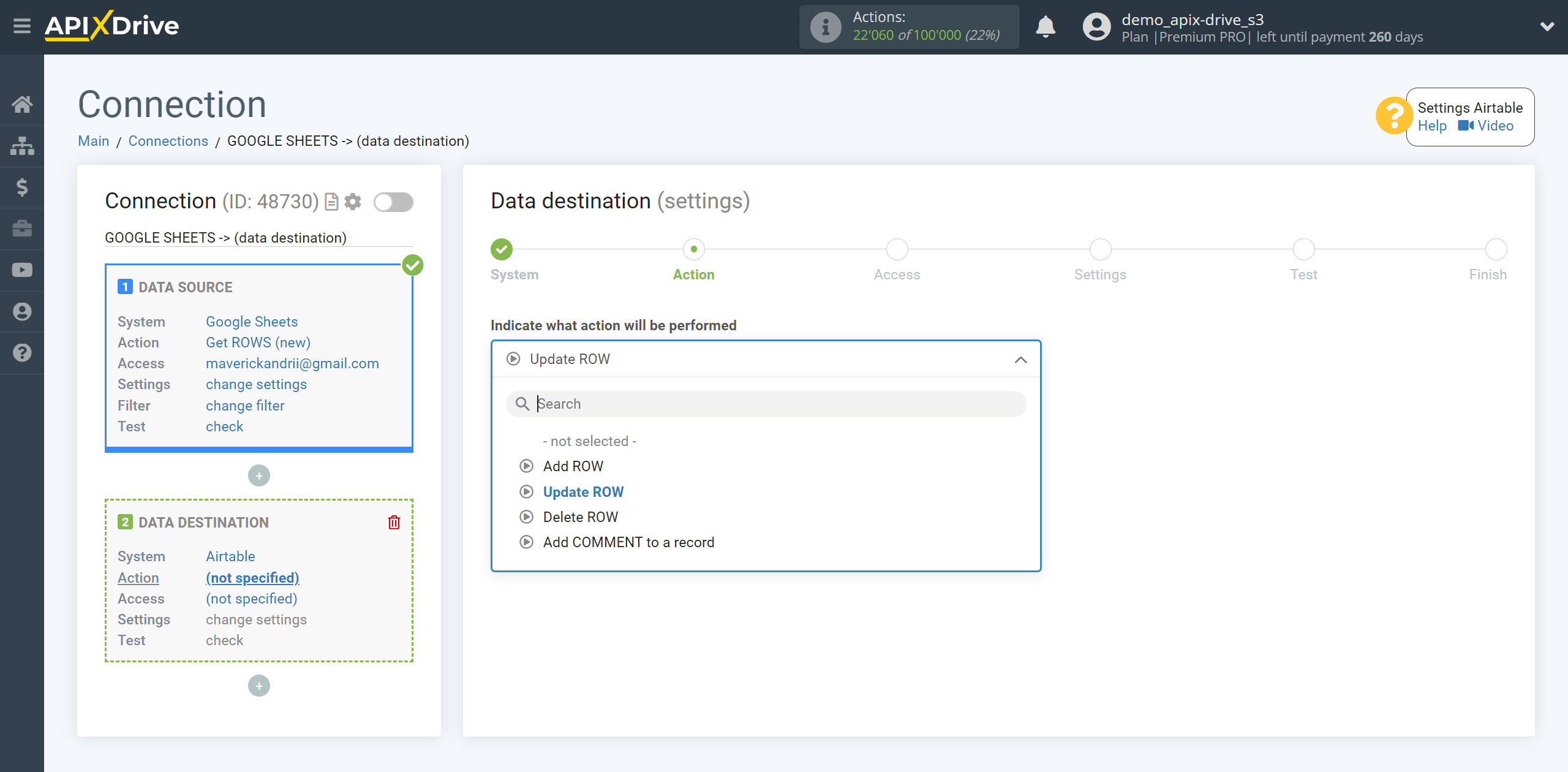Select Add ROW action option
The image size is (1568, 772).
coord(572,466)
